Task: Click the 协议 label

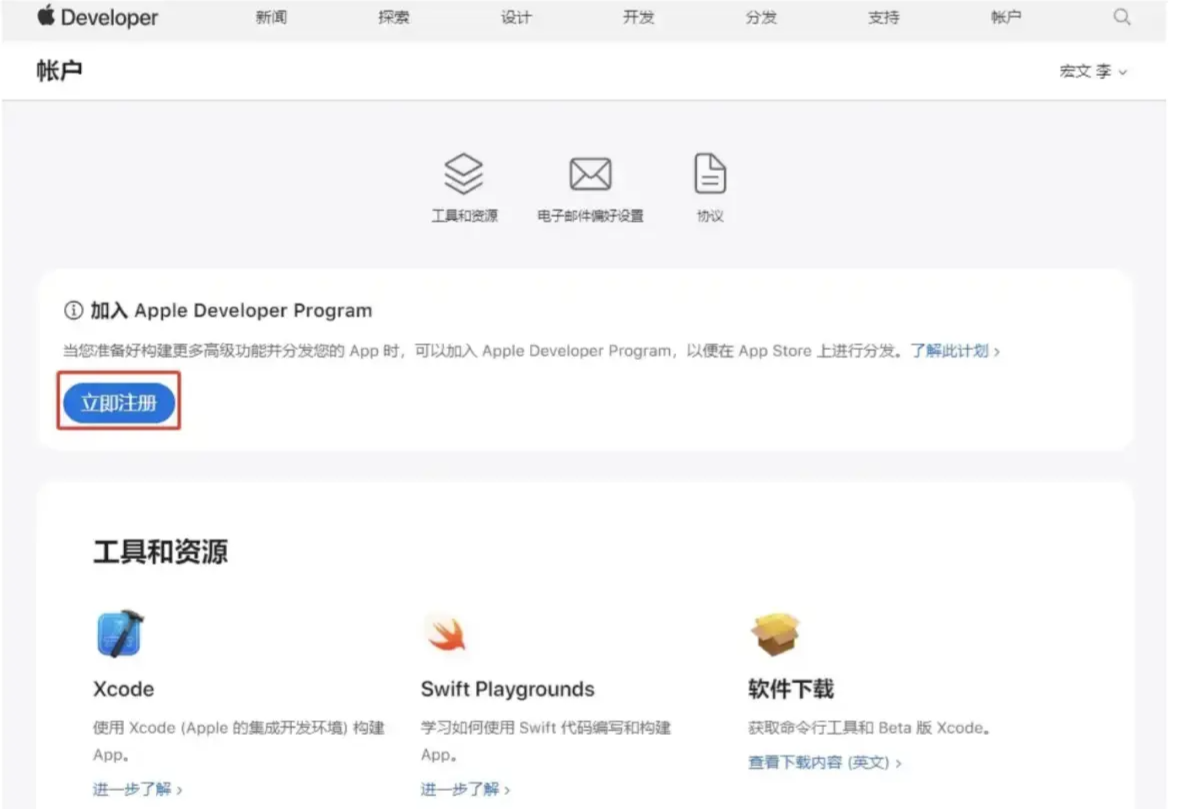Action: (x=710, y=216)
